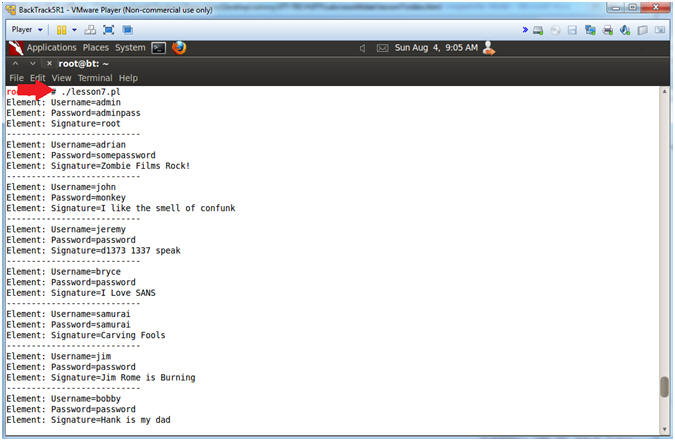Click the line Signature=root
Viewport: 675px width, 441px height.
pyautogui.click(x=64, y=124)
